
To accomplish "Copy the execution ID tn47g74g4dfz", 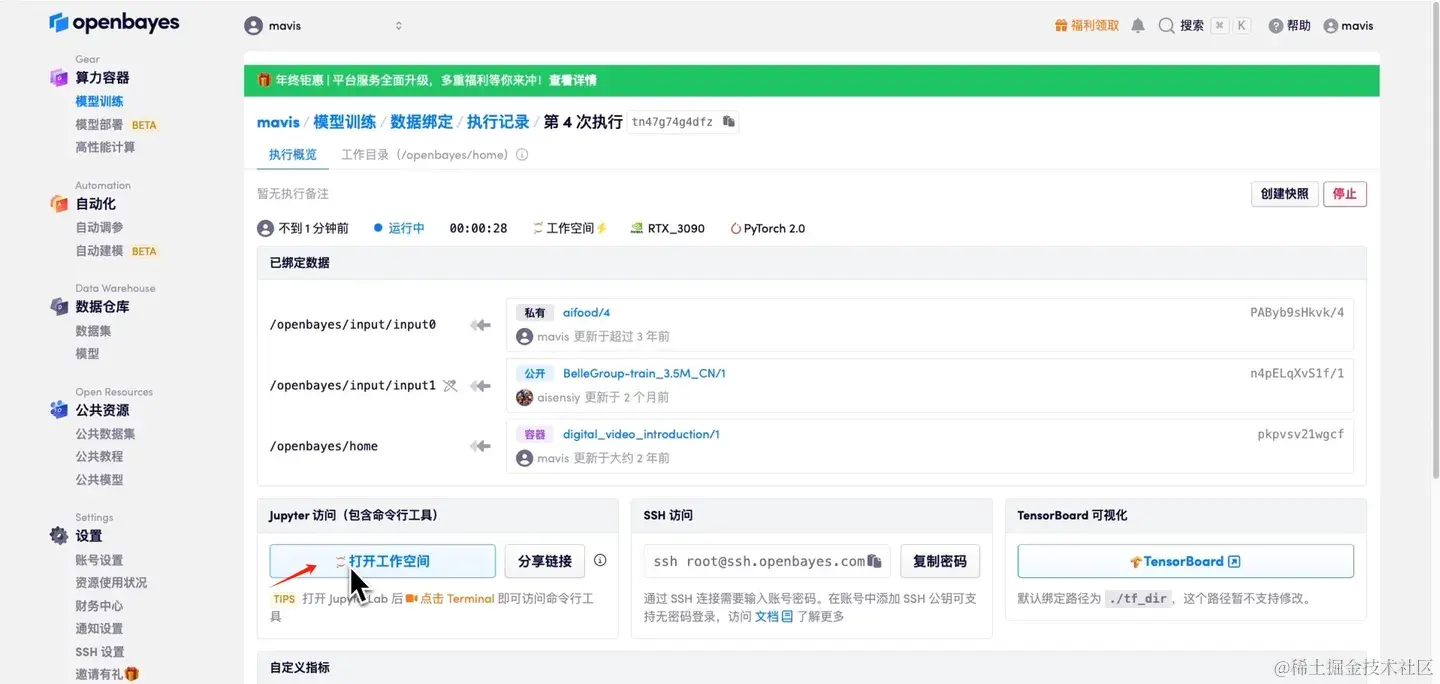I will click(729, 122).
